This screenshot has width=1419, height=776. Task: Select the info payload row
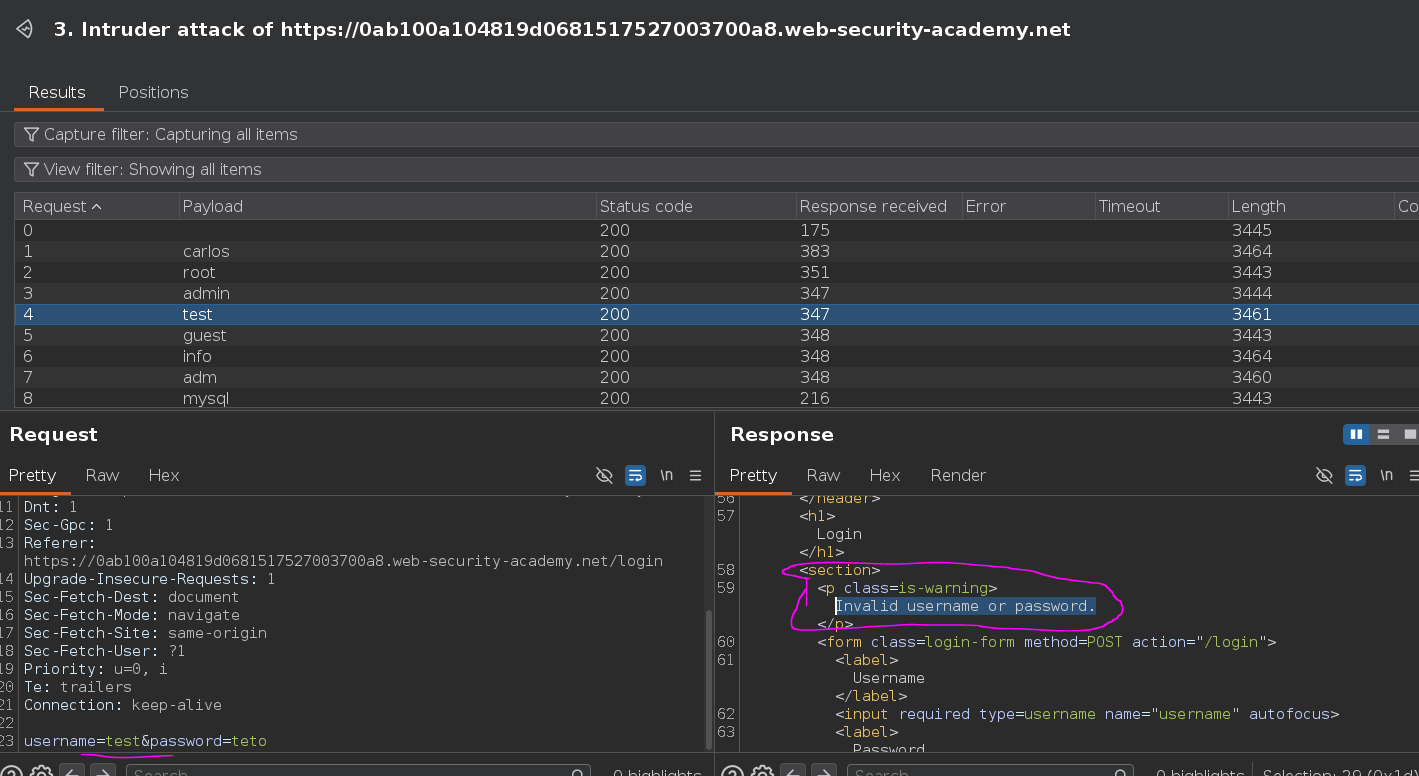[x=716, y=356]
